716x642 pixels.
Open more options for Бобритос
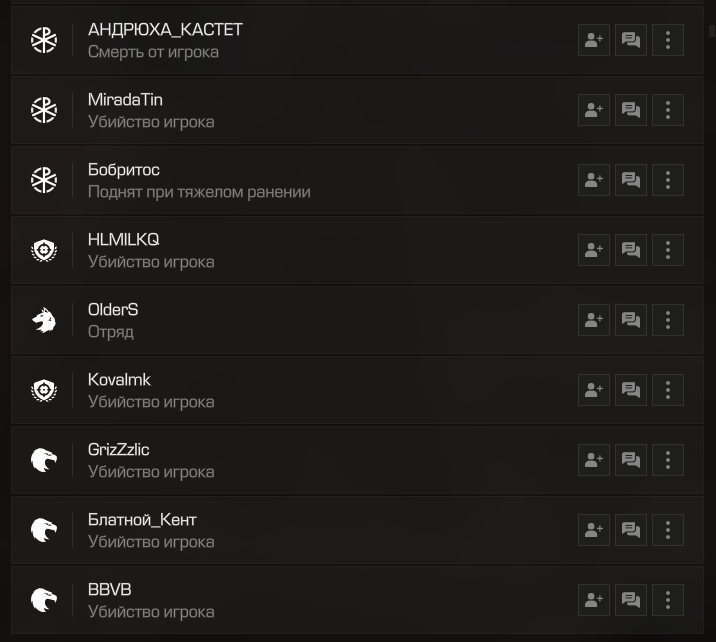click(x=668, y=180)
